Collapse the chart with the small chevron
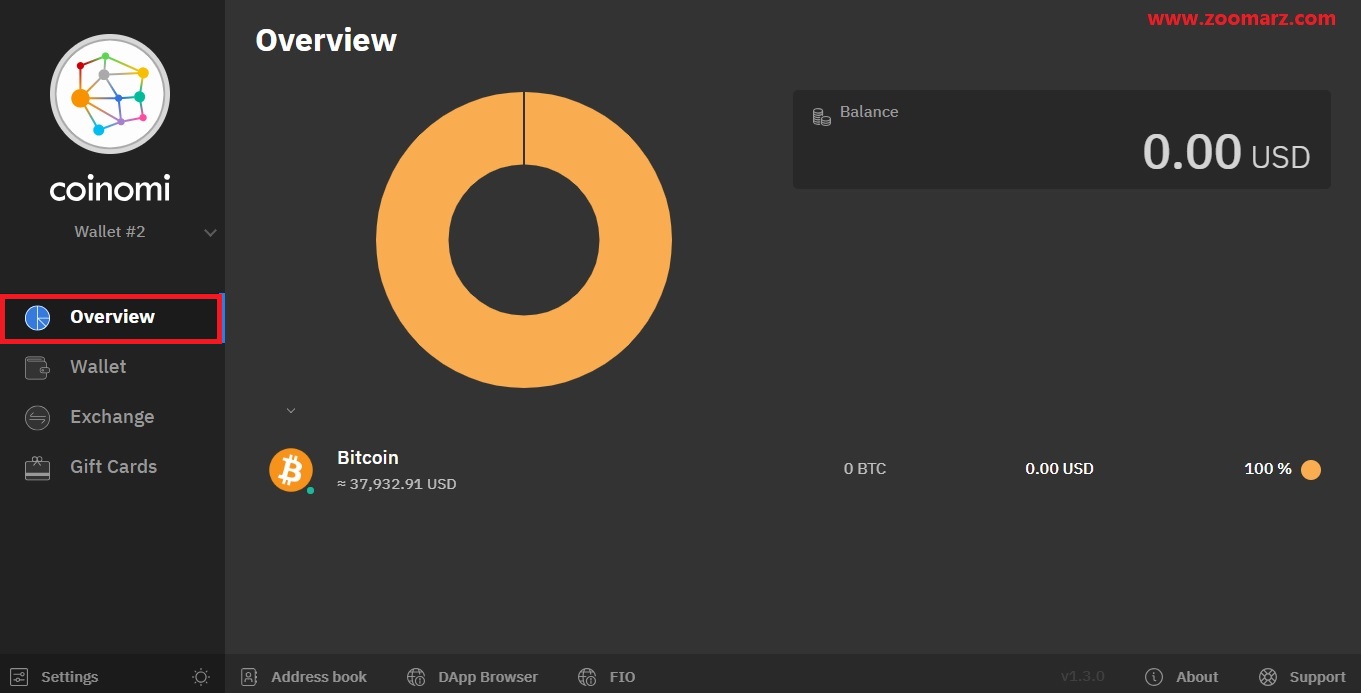 (291, 410)
